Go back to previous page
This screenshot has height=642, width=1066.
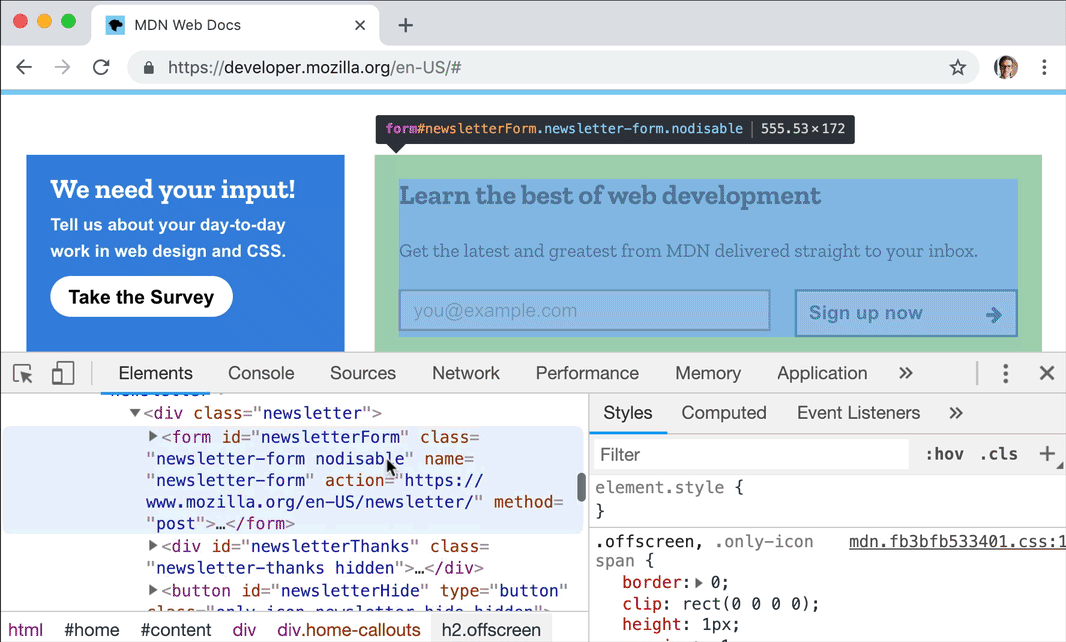click(x=25, y=68)
